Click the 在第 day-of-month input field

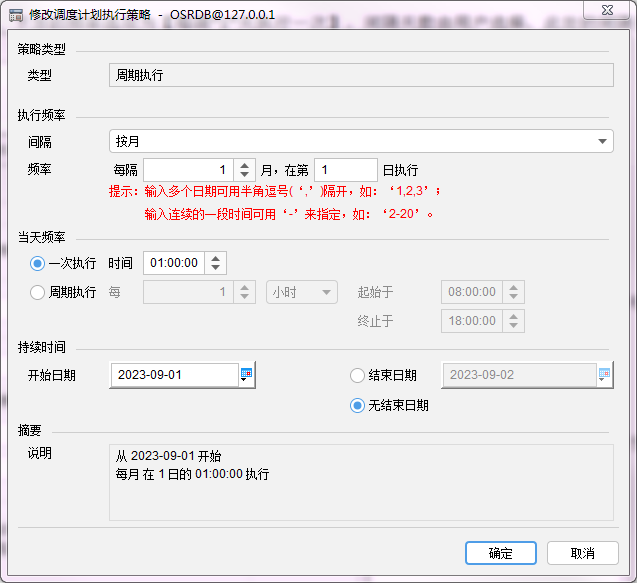346,170
